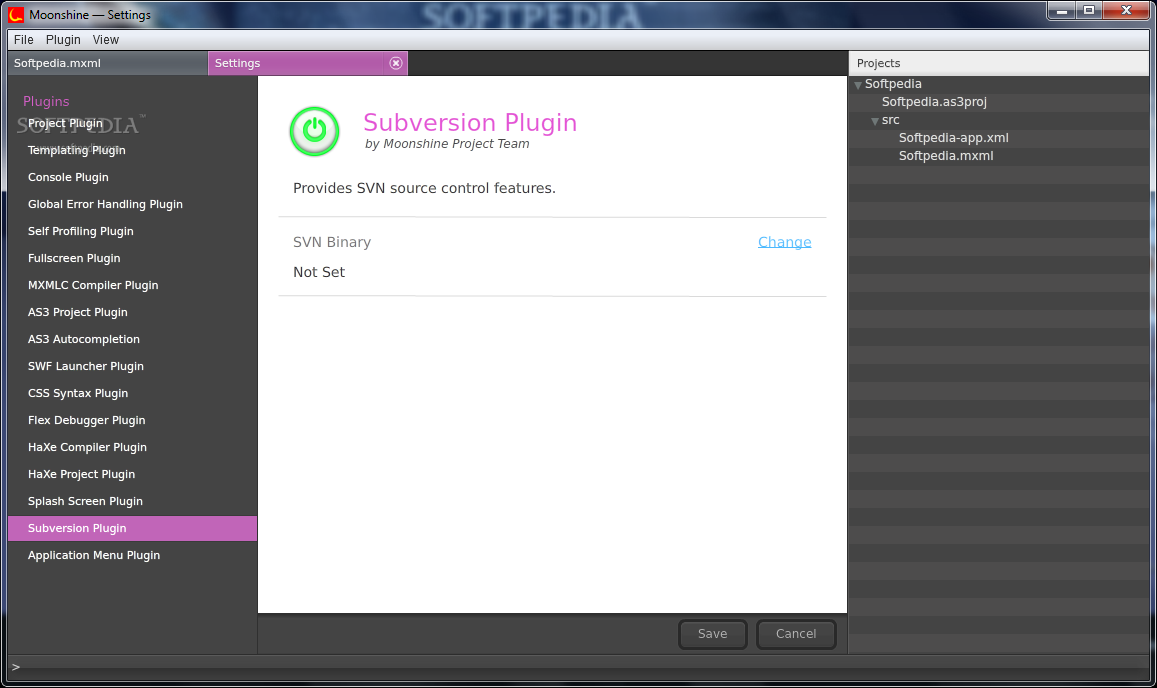Select the src folder row
1157x688 pixels.
tap(998, 120)
